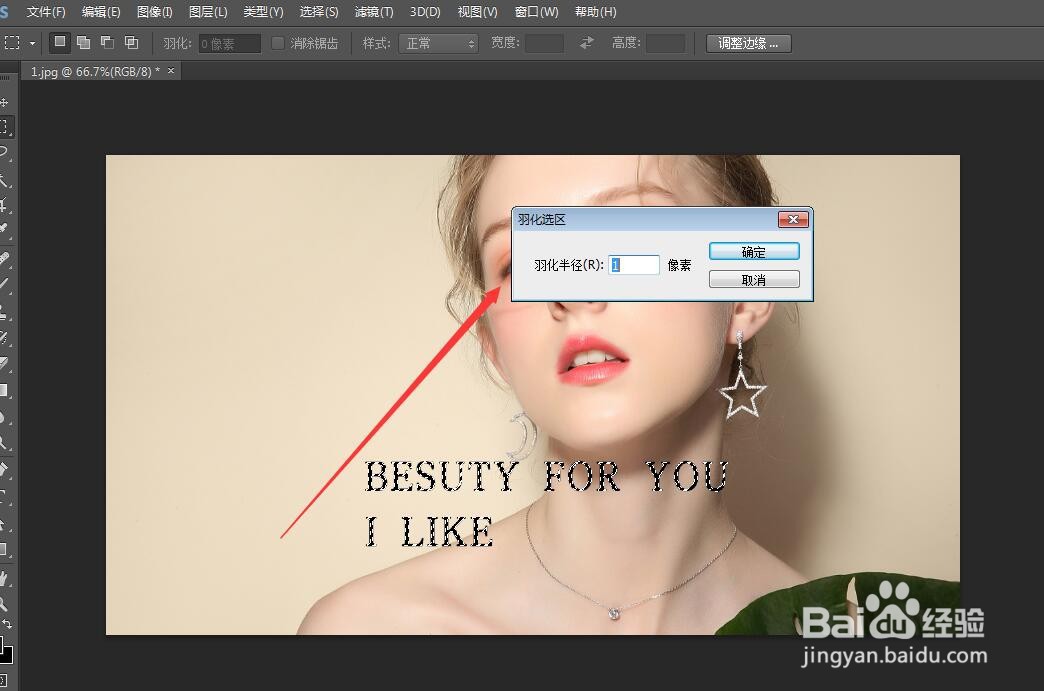Click the 羽化选区 dialog title bar
Viewport: 1044px width, 691px height.
[x=646, y=219]
